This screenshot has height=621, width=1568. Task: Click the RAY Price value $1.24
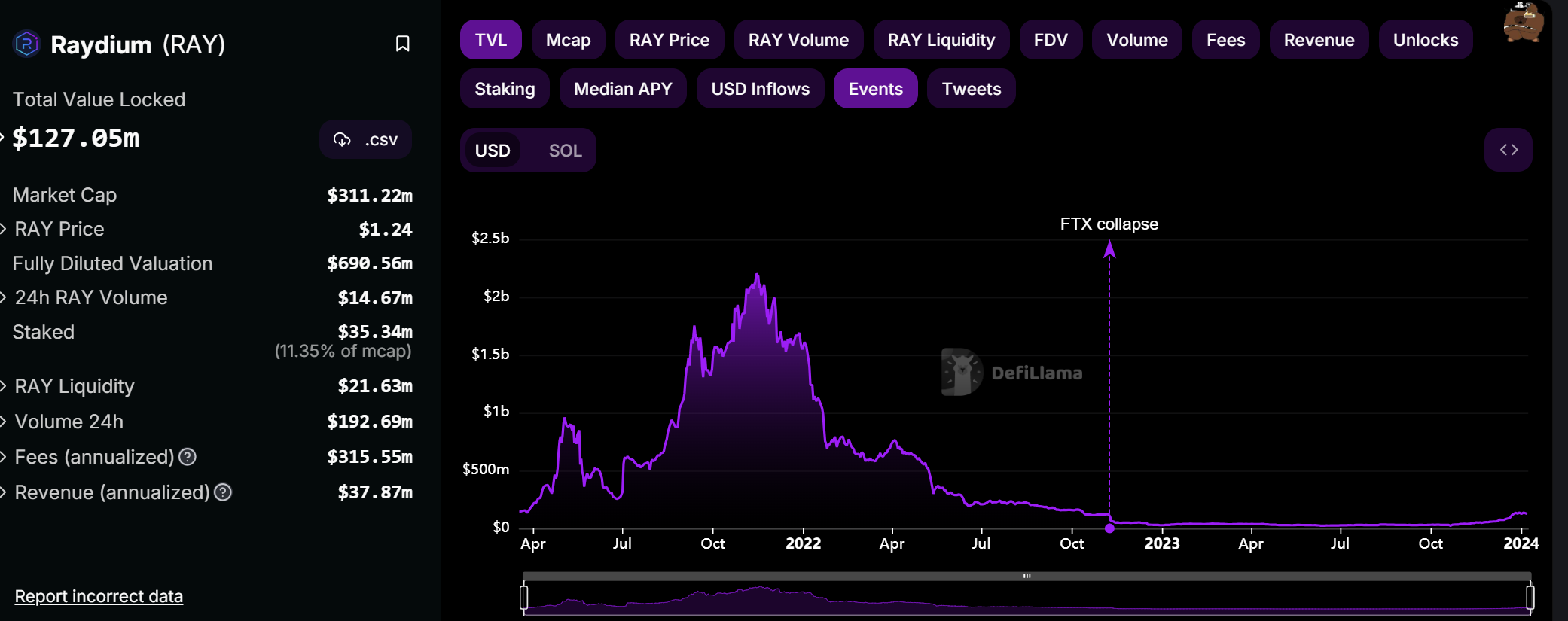point(386,230)
